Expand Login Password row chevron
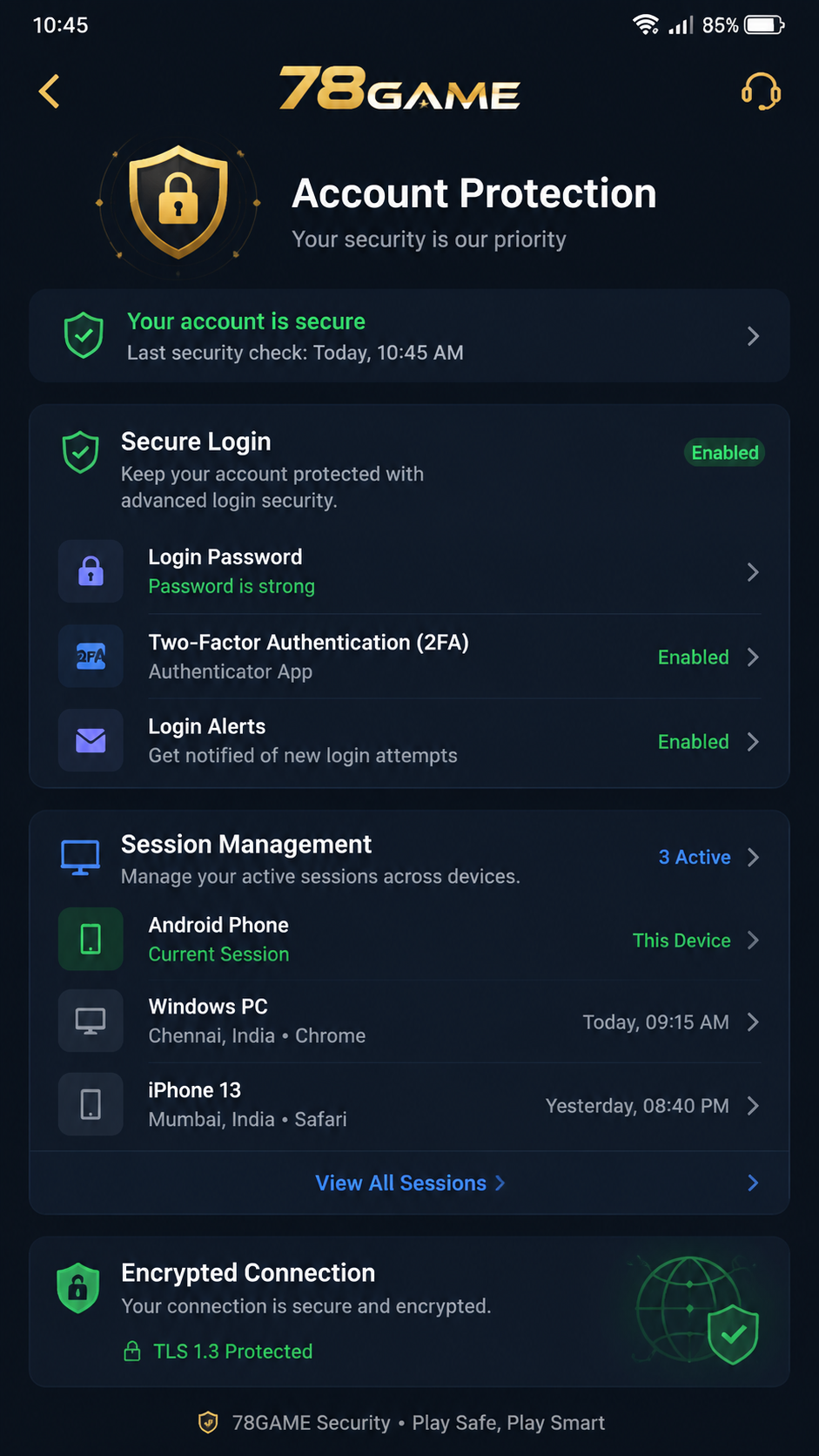The image size is (819, 1456). click(x=753, y=572)
